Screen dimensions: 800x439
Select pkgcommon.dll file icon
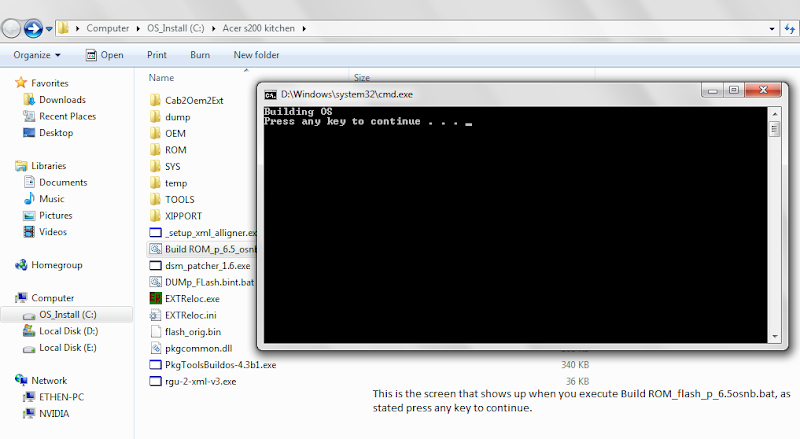click(155, 348)
